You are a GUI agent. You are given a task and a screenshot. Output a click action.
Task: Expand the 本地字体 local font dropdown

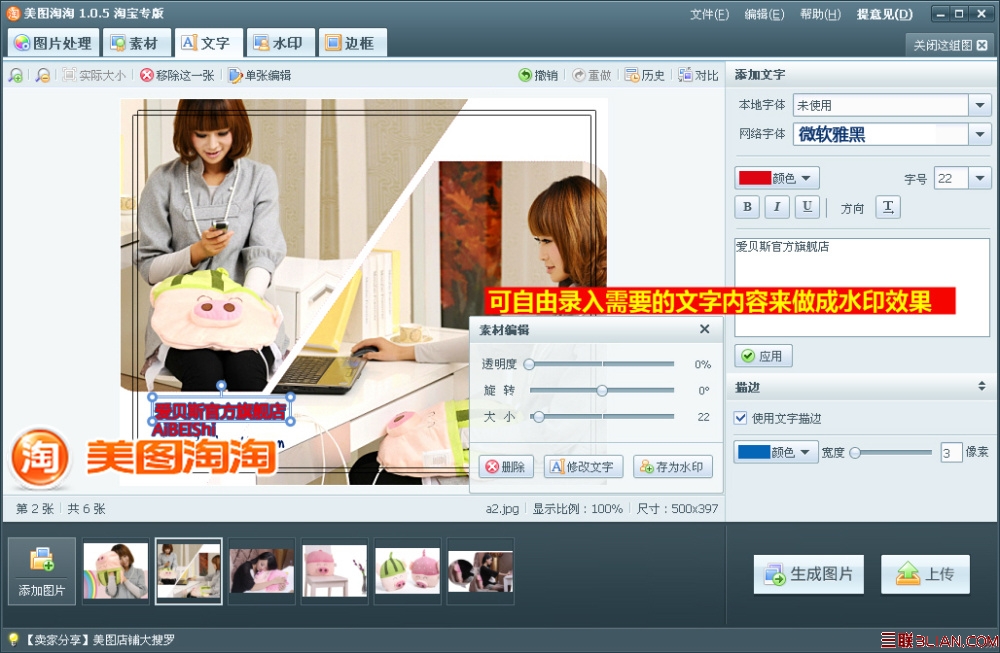pyautogui.click(x=980, y=105)
